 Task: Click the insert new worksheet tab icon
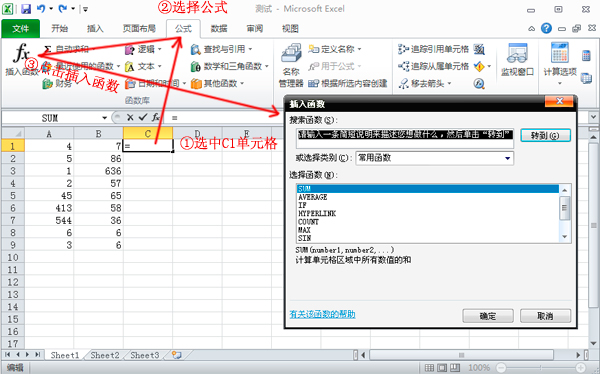point(176,355)
